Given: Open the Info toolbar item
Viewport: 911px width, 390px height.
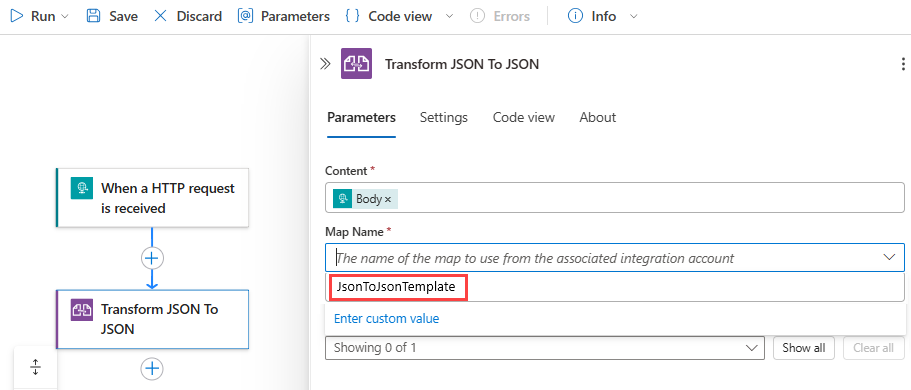Looking at the screenshot, I should (591, 16).
